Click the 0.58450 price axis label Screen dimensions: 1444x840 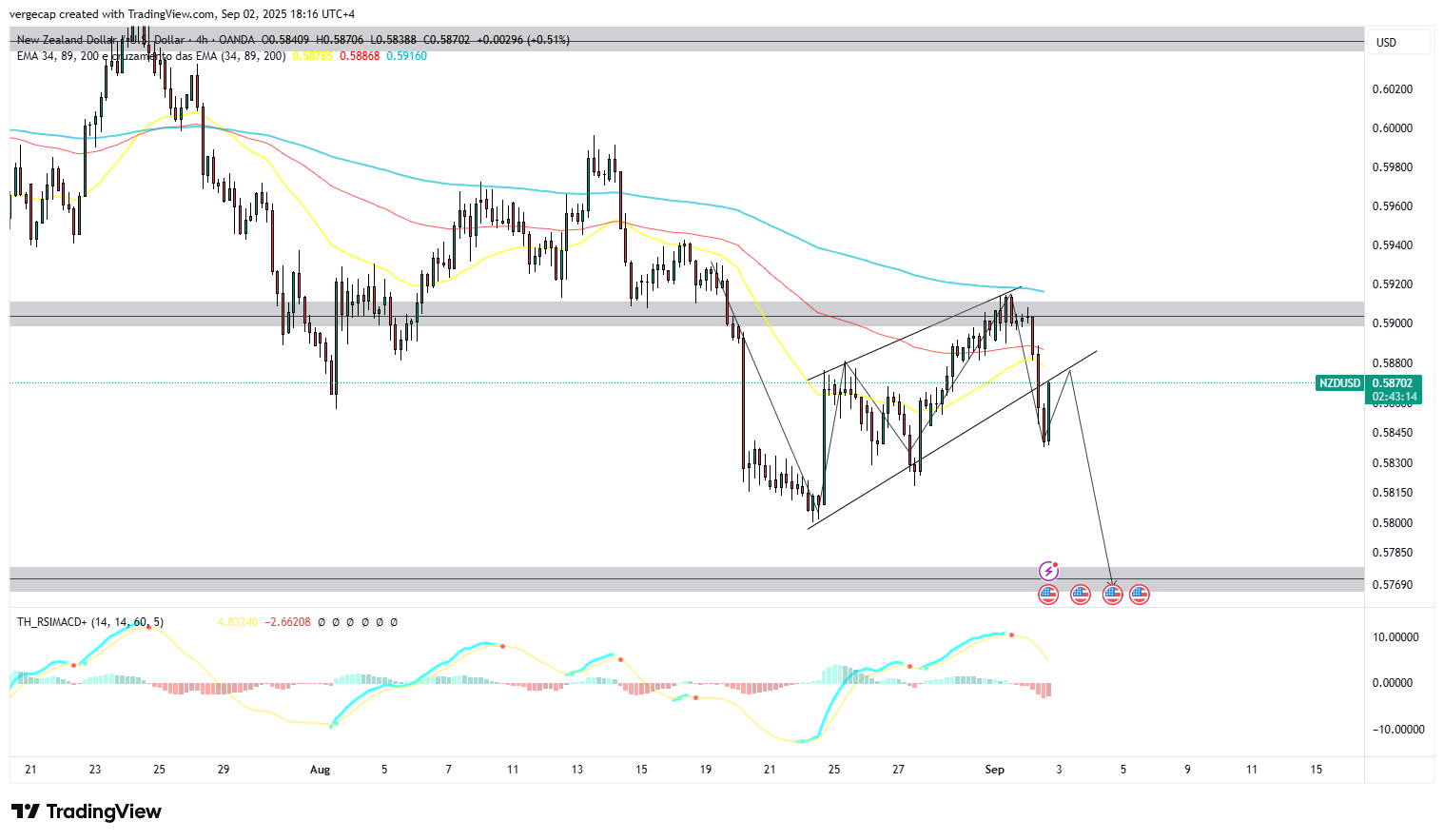pyautogui.click(x=1392, y=433)
